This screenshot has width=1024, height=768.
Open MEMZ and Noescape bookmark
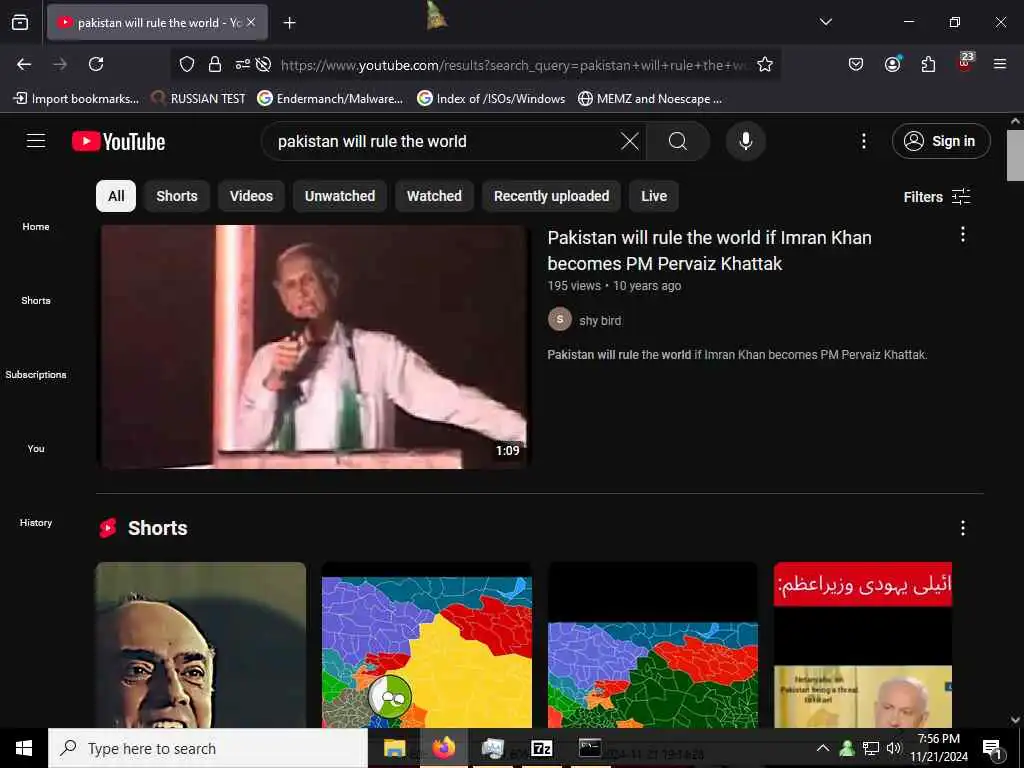[650, 99]
